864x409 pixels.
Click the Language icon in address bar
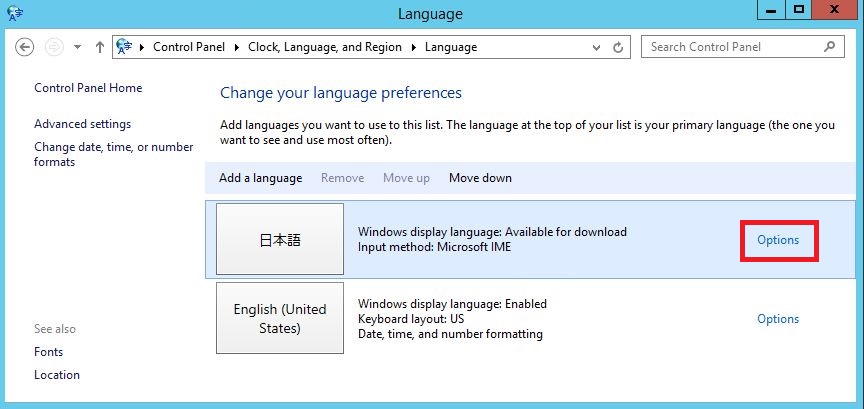125,47
